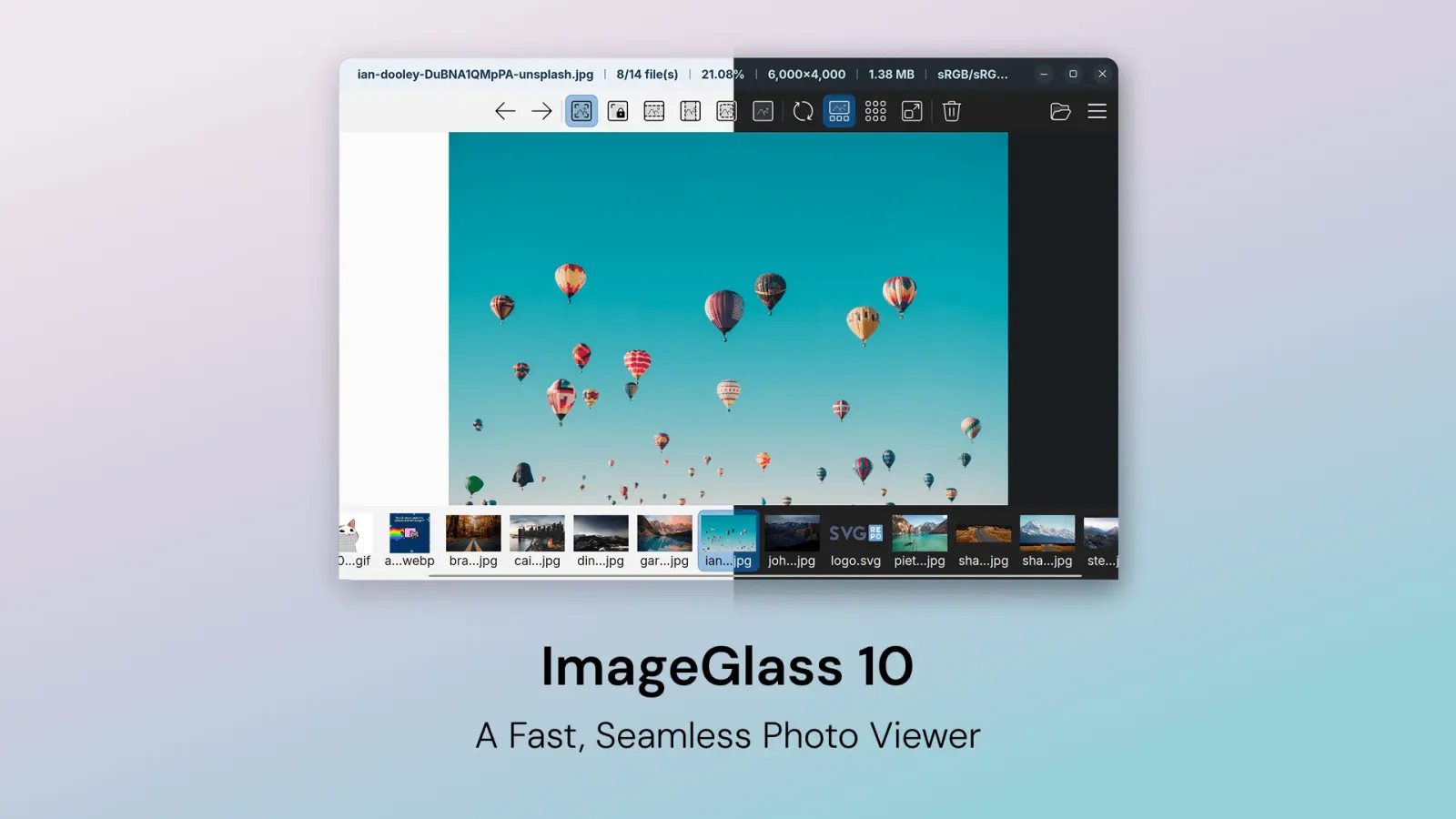
Task: Delete the image with trash icon
Action: (952, 111)
